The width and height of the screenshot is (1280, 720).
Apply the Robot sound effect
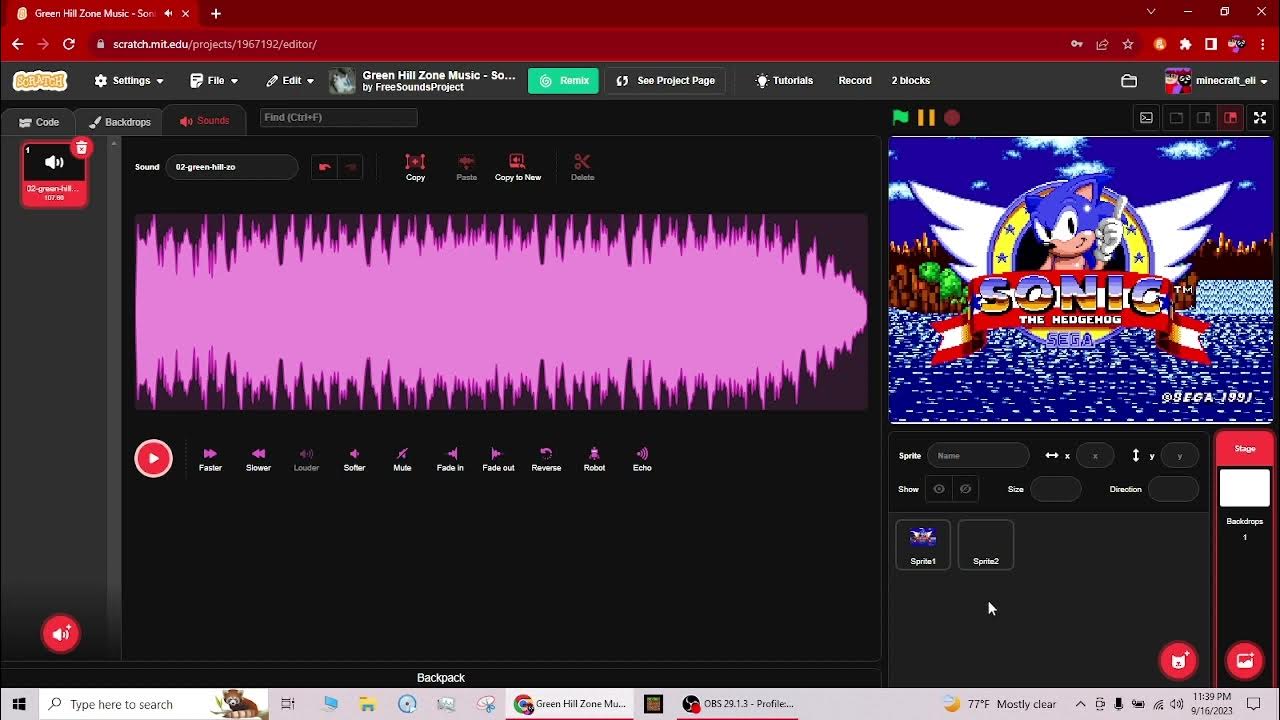594,459
